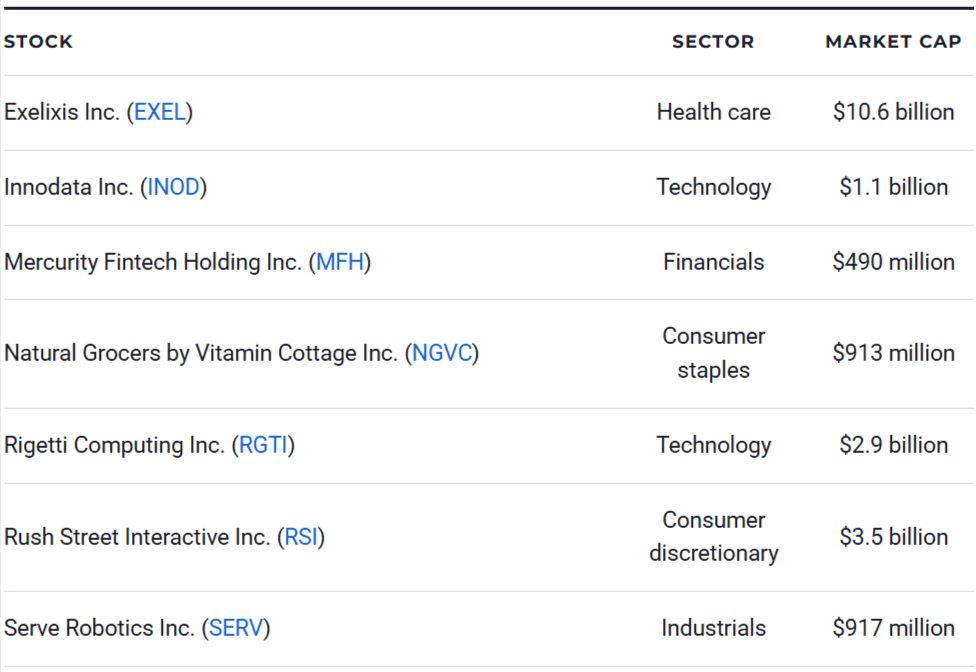The image size is (976, 672).
Task: Click the Financials sector cell
Action: click(x=713, y=262)
